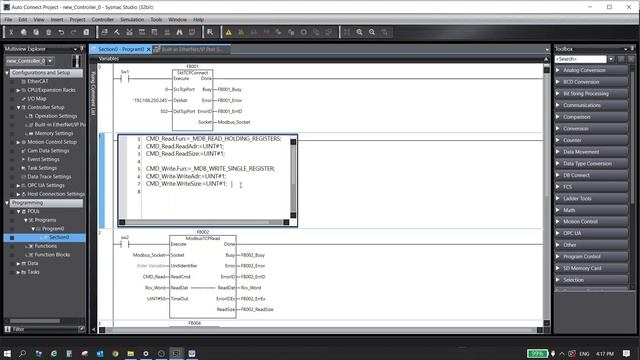Select Operation Settings tree item
The height and width of the screenshot is (360, 640).
[x=56, y=116]
